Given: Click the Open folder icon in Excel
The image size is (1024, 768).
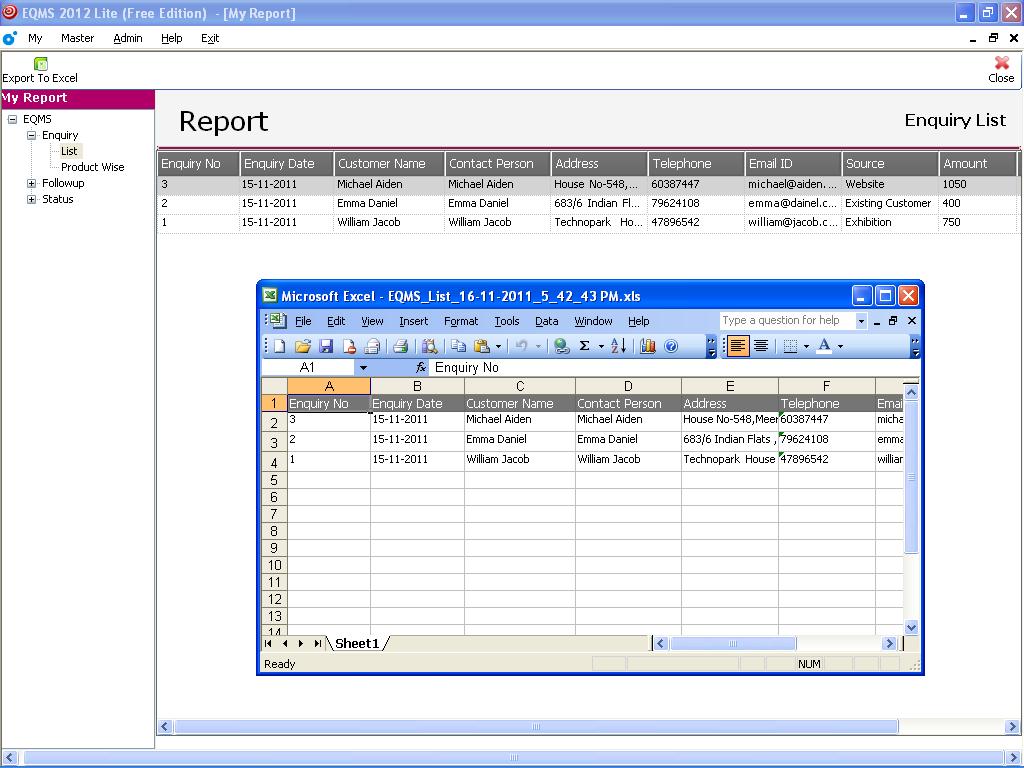Looking at the screenshot, I should click(302, 346).
